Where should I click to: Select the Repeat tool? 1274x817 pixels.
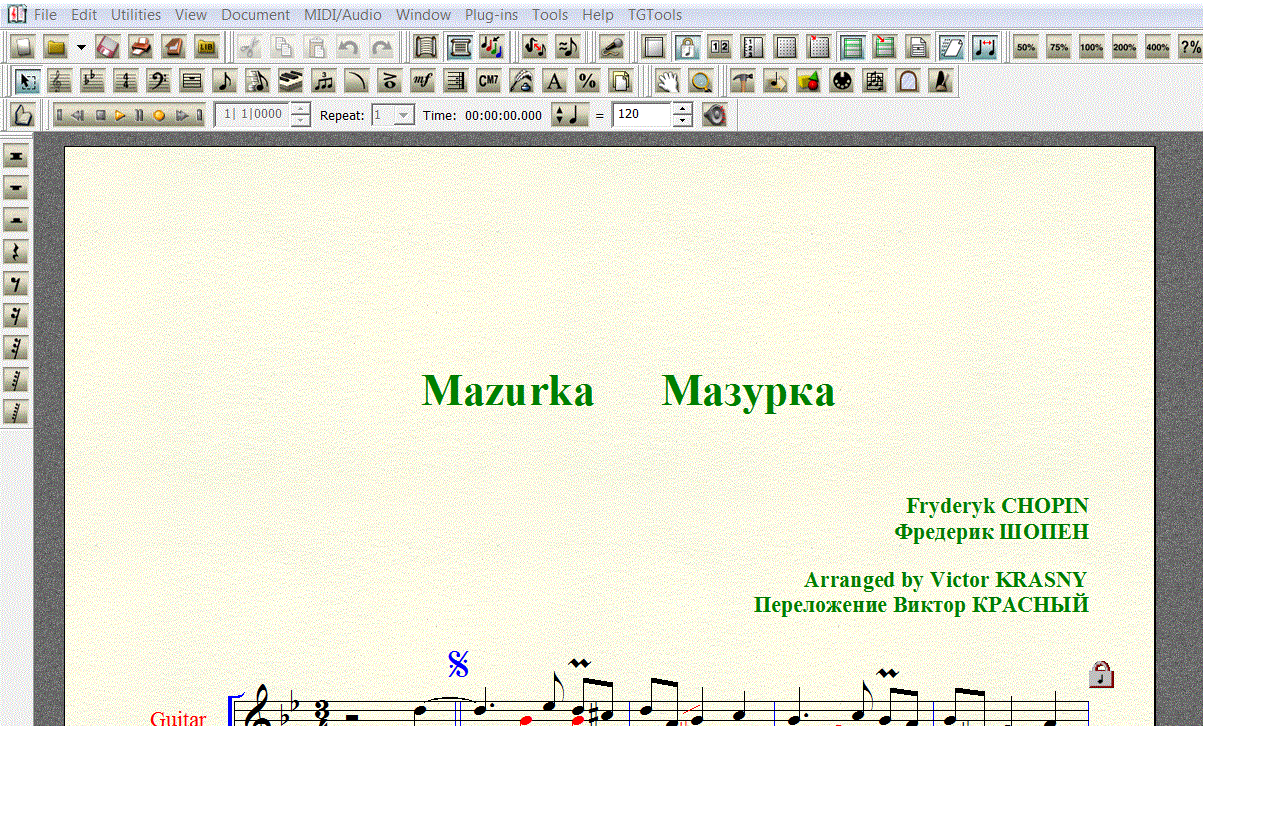[x=456, y=81]
